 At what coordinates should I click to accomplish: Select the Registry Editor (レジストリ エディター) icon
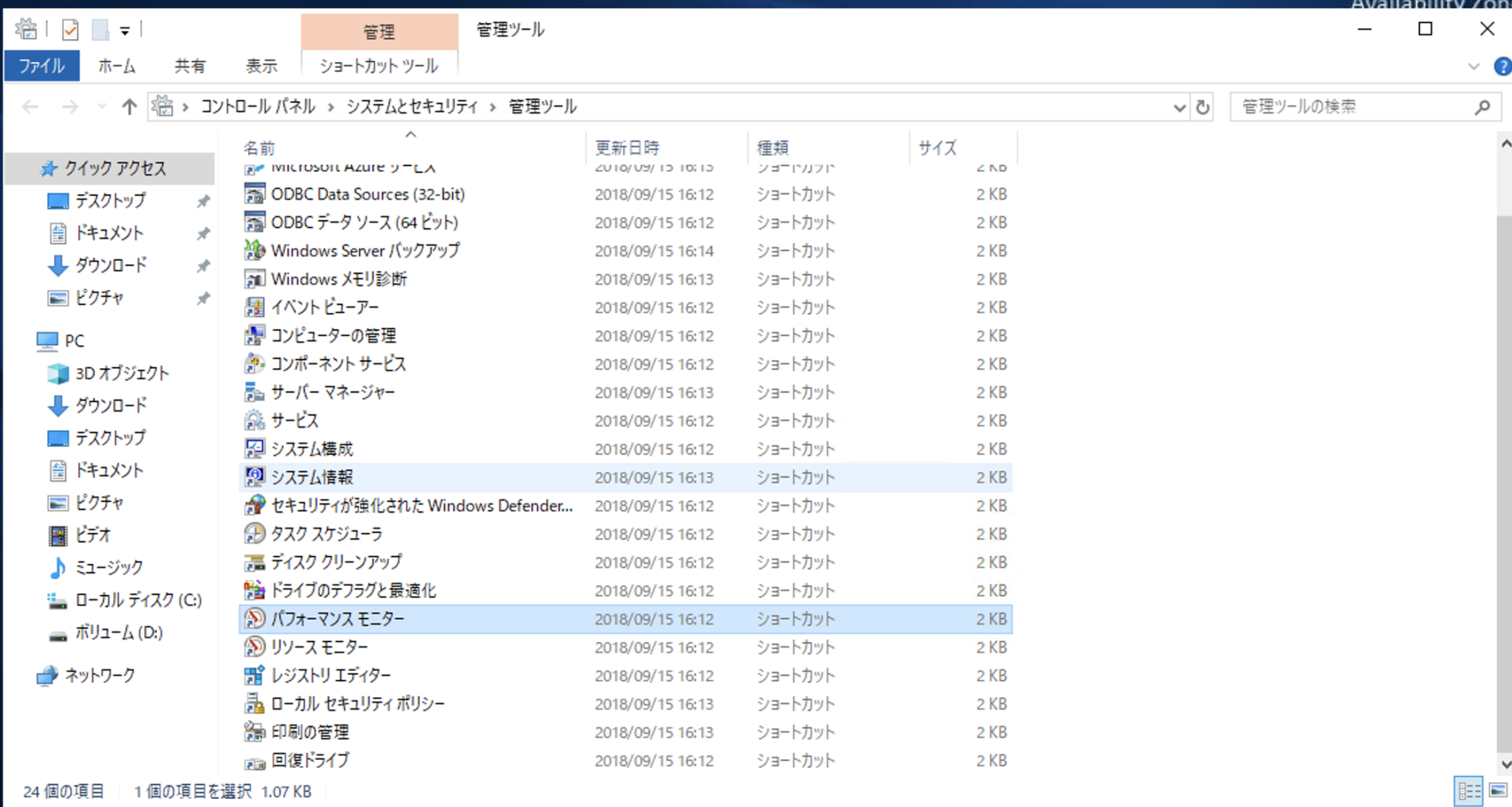[x=254, y=676]
